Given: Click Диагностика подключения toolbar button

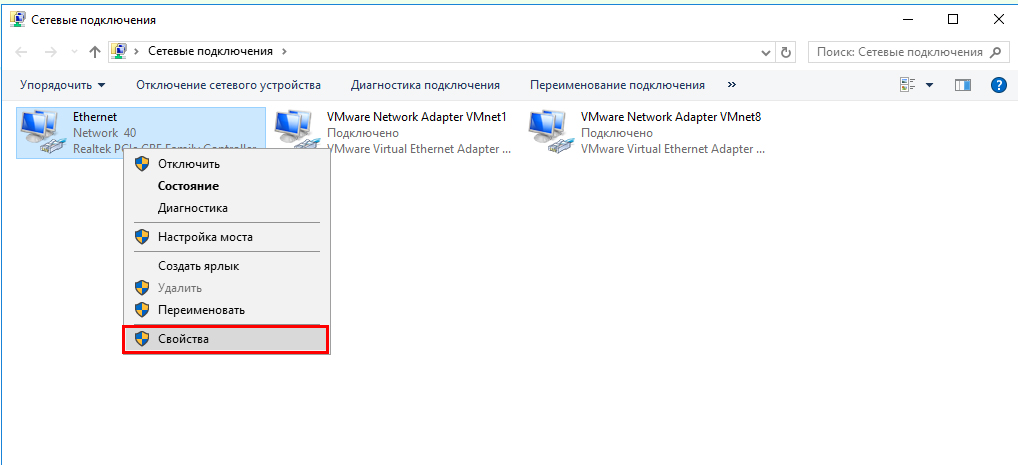Looking at the screenshot, I should click(x=425, y=85).
